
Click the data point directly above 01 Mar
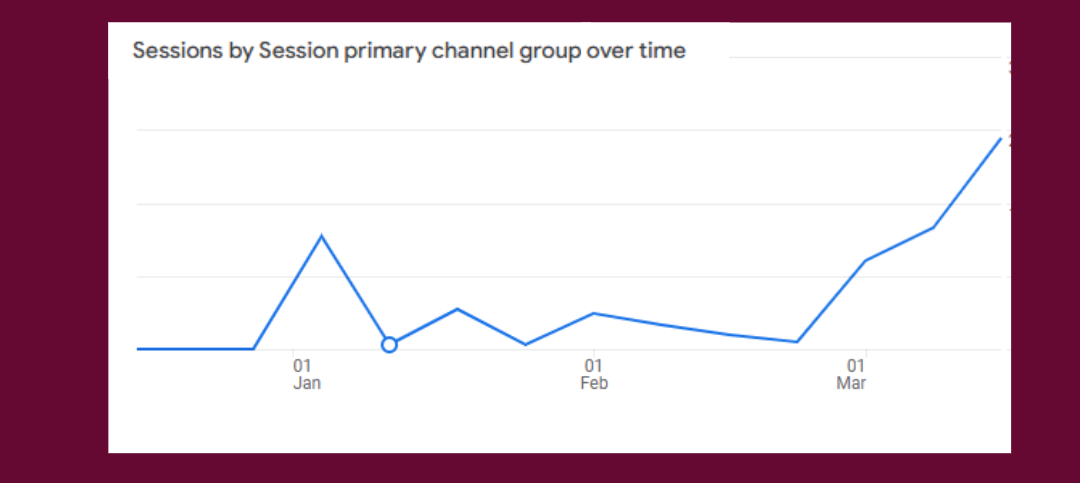pos(864,261)
